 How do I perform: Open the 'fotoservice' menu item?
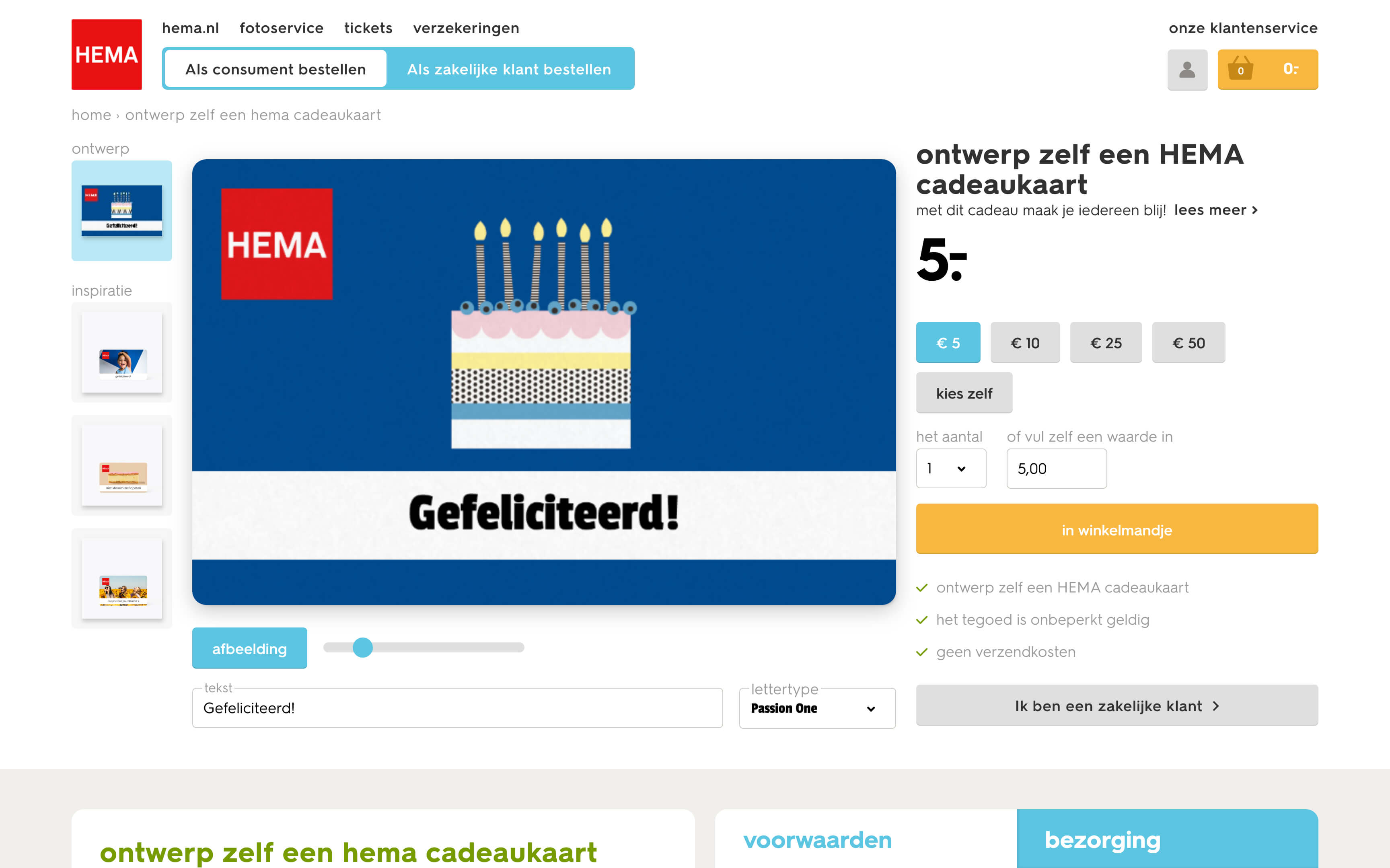282,28
